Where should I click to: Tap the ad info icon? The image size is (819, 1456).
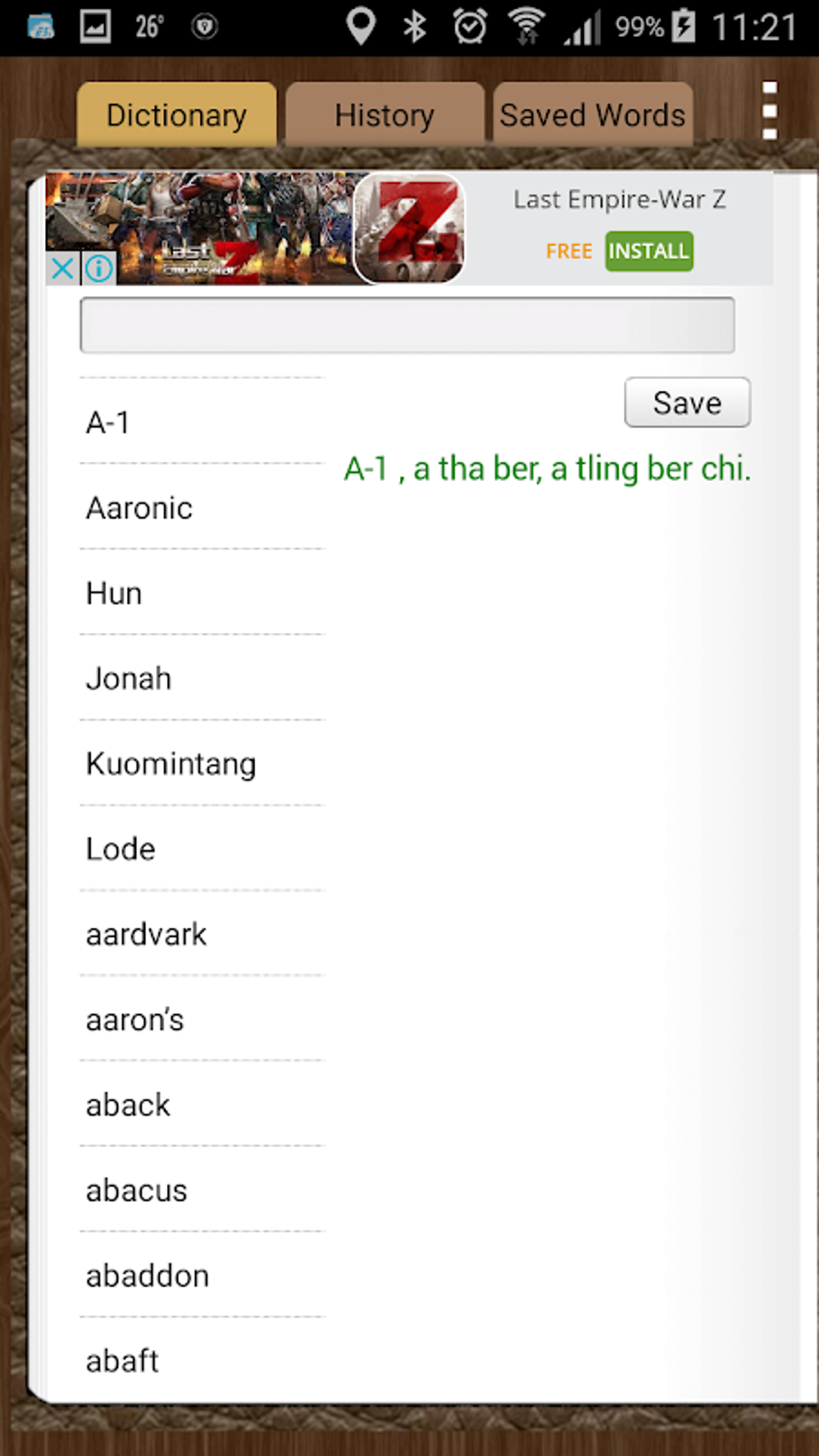pos(98,268)
